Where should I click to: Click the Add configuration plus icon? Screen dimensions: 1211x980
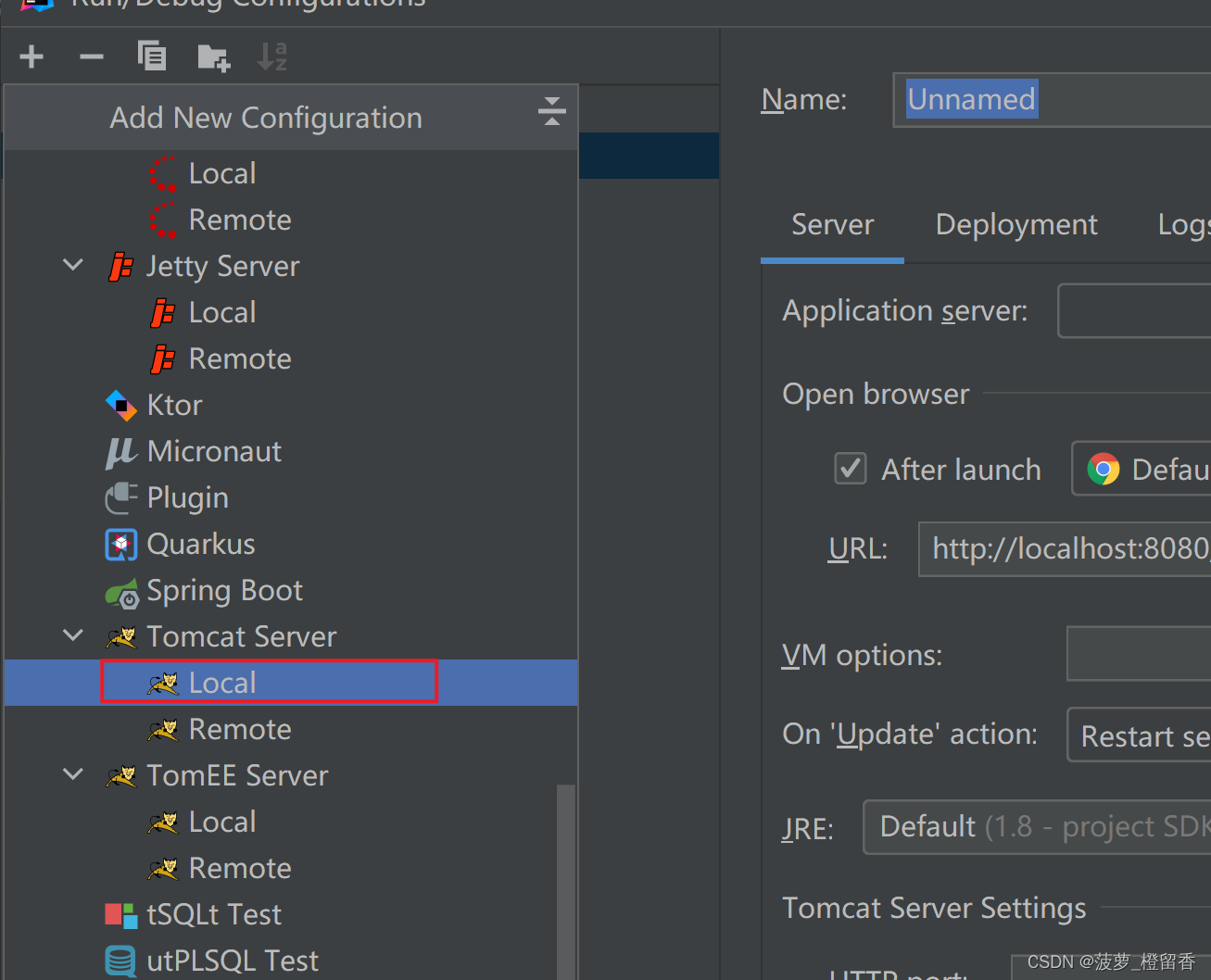32,57
